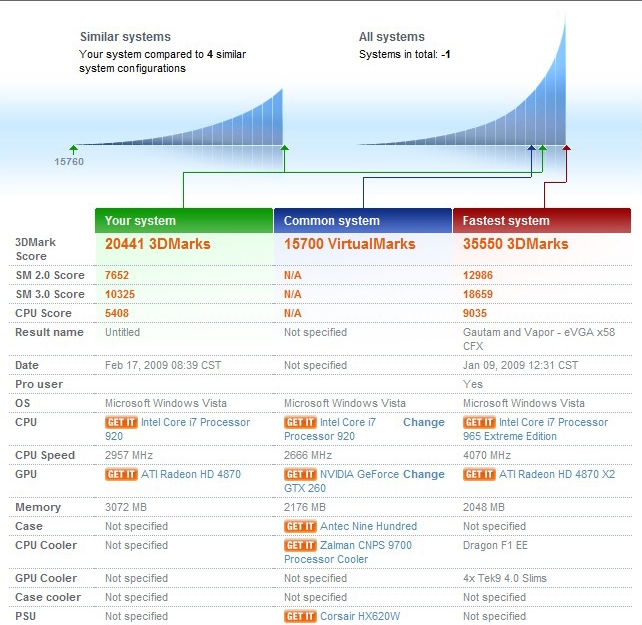Click Fastest system SM 3.0 score 18659
Screen dimensions: 642x625
point(478,294)
